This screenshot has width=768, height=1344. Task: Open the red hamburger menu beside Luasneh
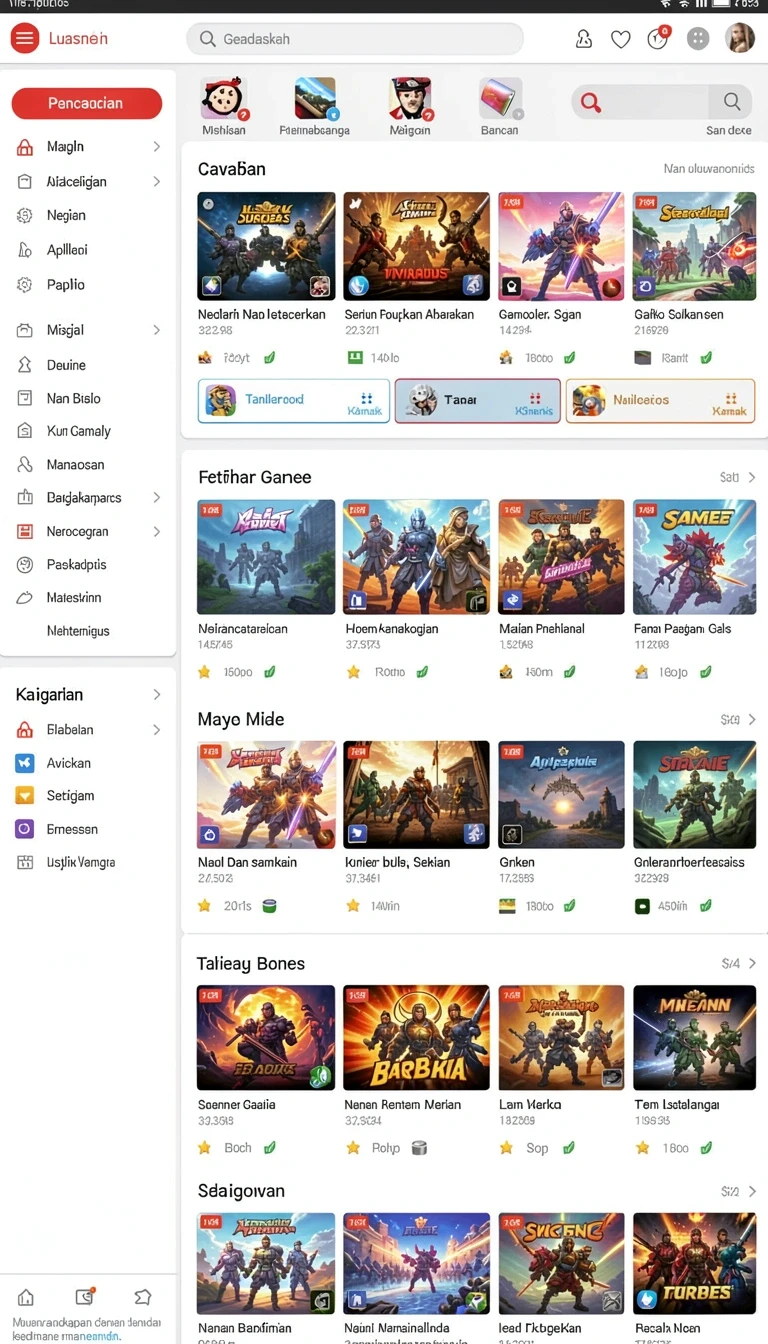[x=24, y=39]
